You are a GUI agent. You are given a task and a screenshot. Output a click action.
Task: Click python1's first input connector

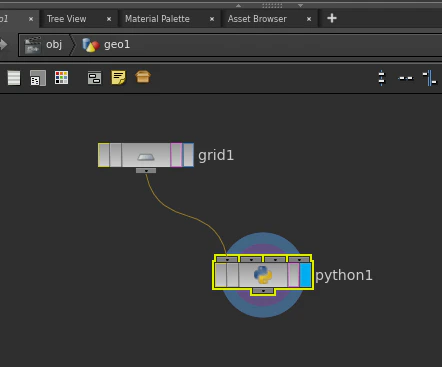227,259
